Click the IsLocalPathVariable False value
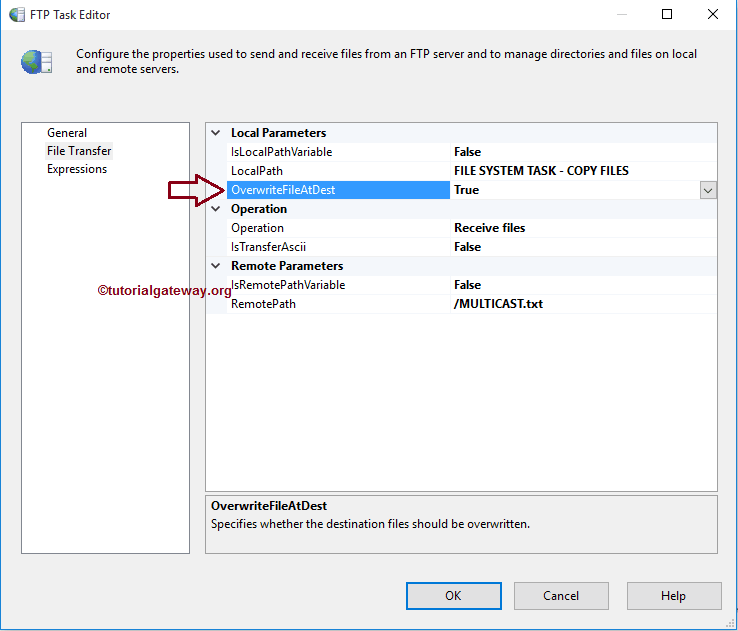Image resolution: width=738 pixels, height=631 pixels. 467,152
